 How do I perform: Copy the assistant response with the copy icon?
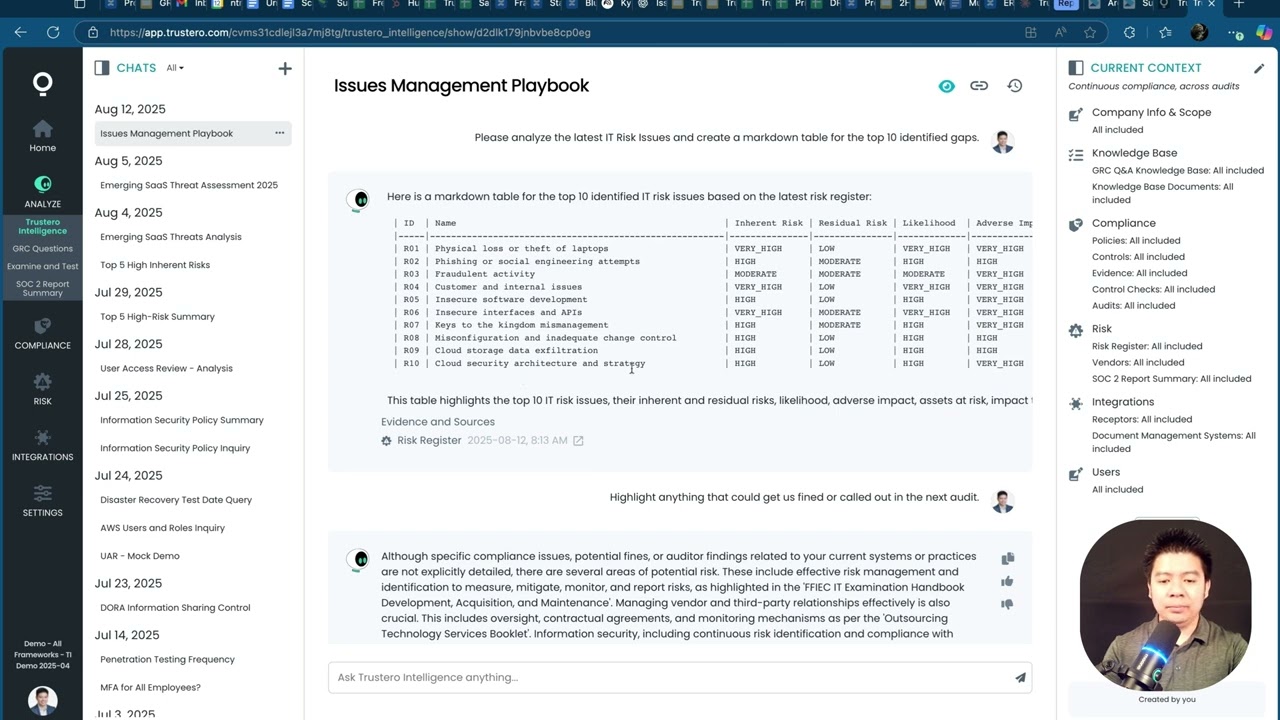[1007, 559]
